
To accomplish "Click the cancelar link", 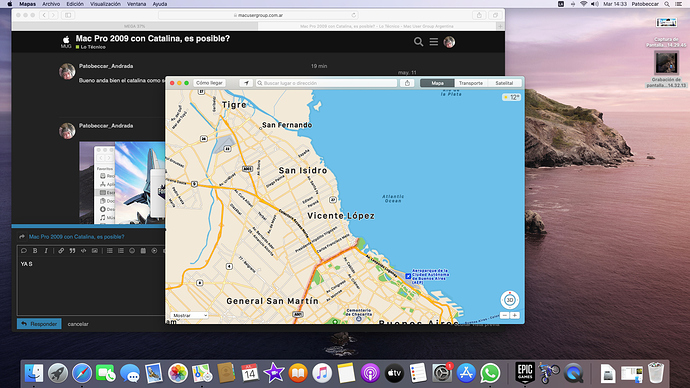I will (x=78, y=324).
